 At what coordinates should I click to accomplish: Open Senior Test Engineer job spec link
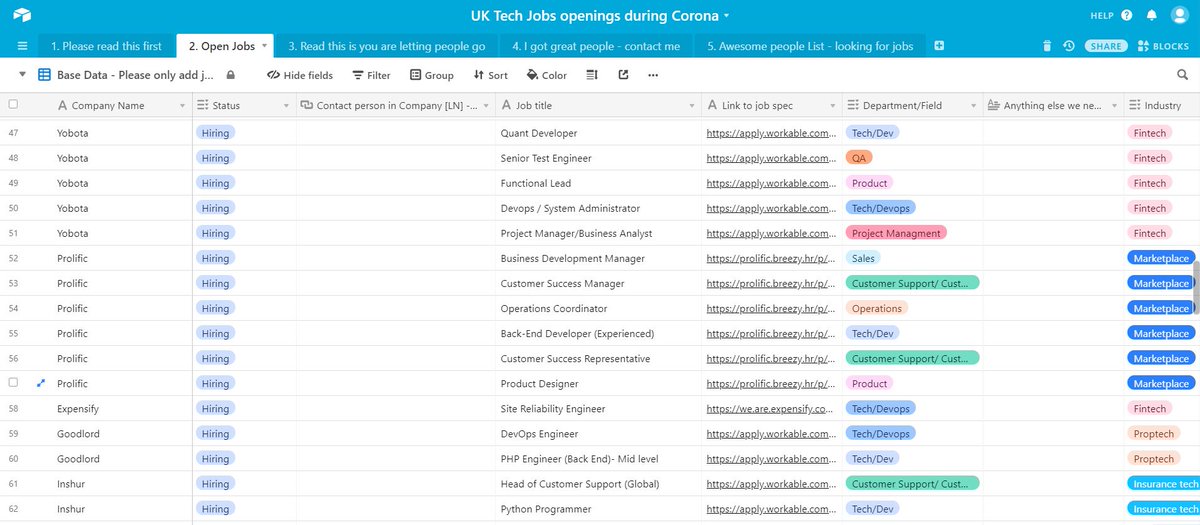pos(770,158)
